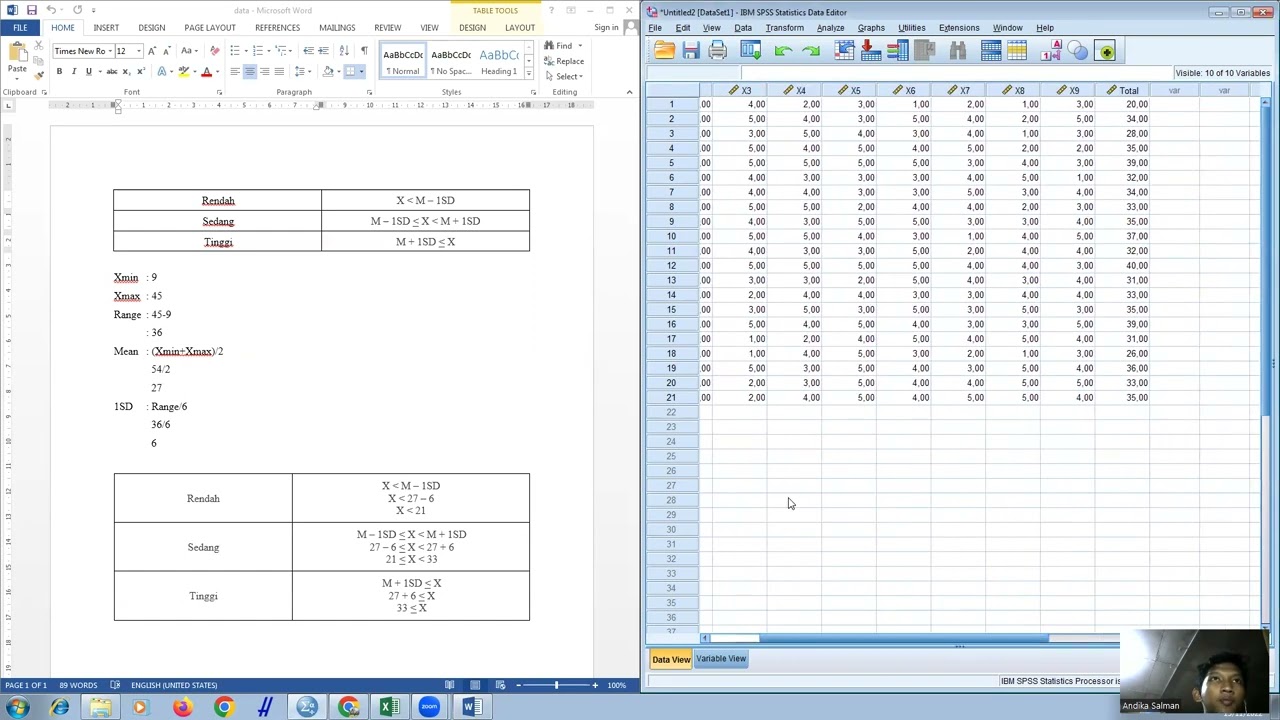Open Transform menu in SPSS
Image resolution: width=1280 pixels, height=720 pixels.
(x=785, y=28)
